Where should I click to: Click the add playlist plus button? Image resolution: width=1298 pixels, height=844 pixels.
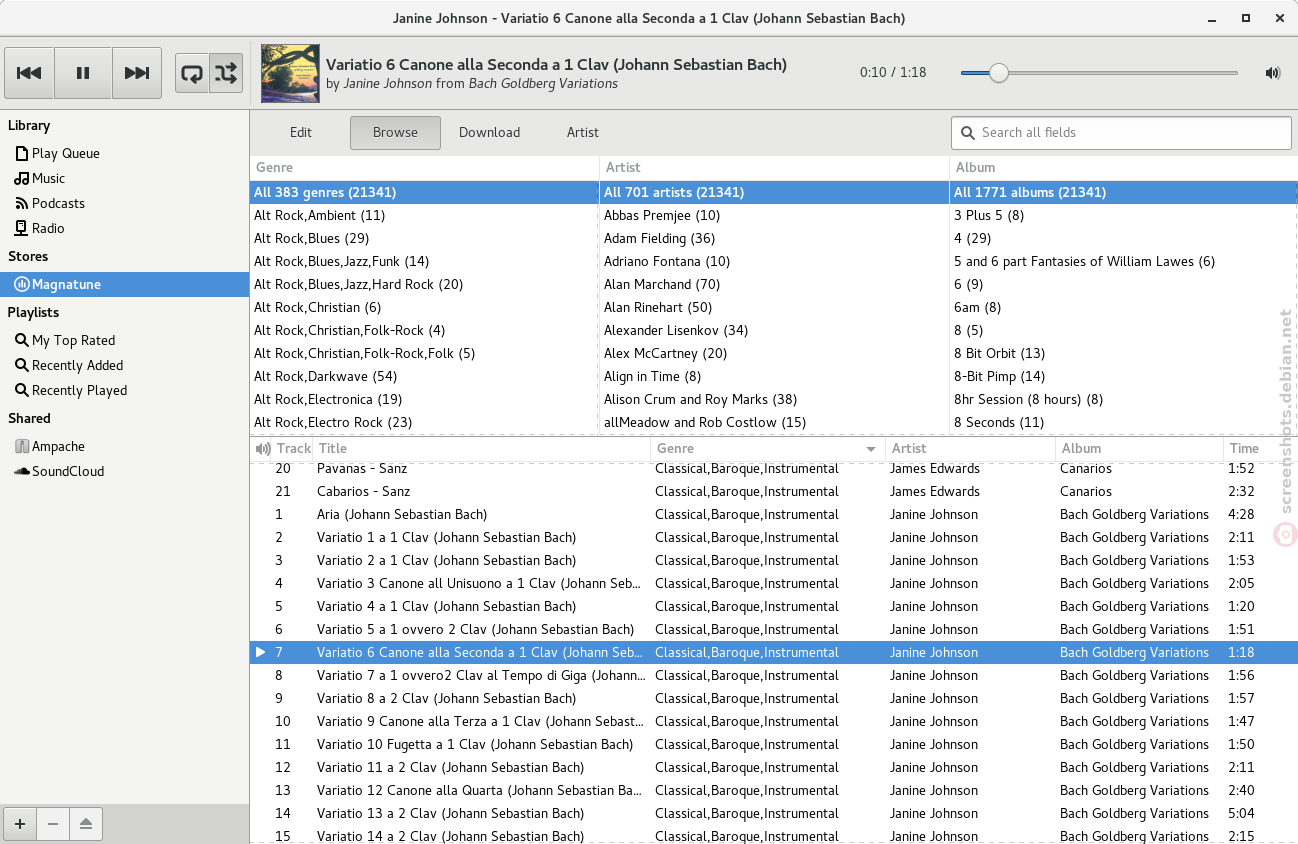tap(20, 824)
